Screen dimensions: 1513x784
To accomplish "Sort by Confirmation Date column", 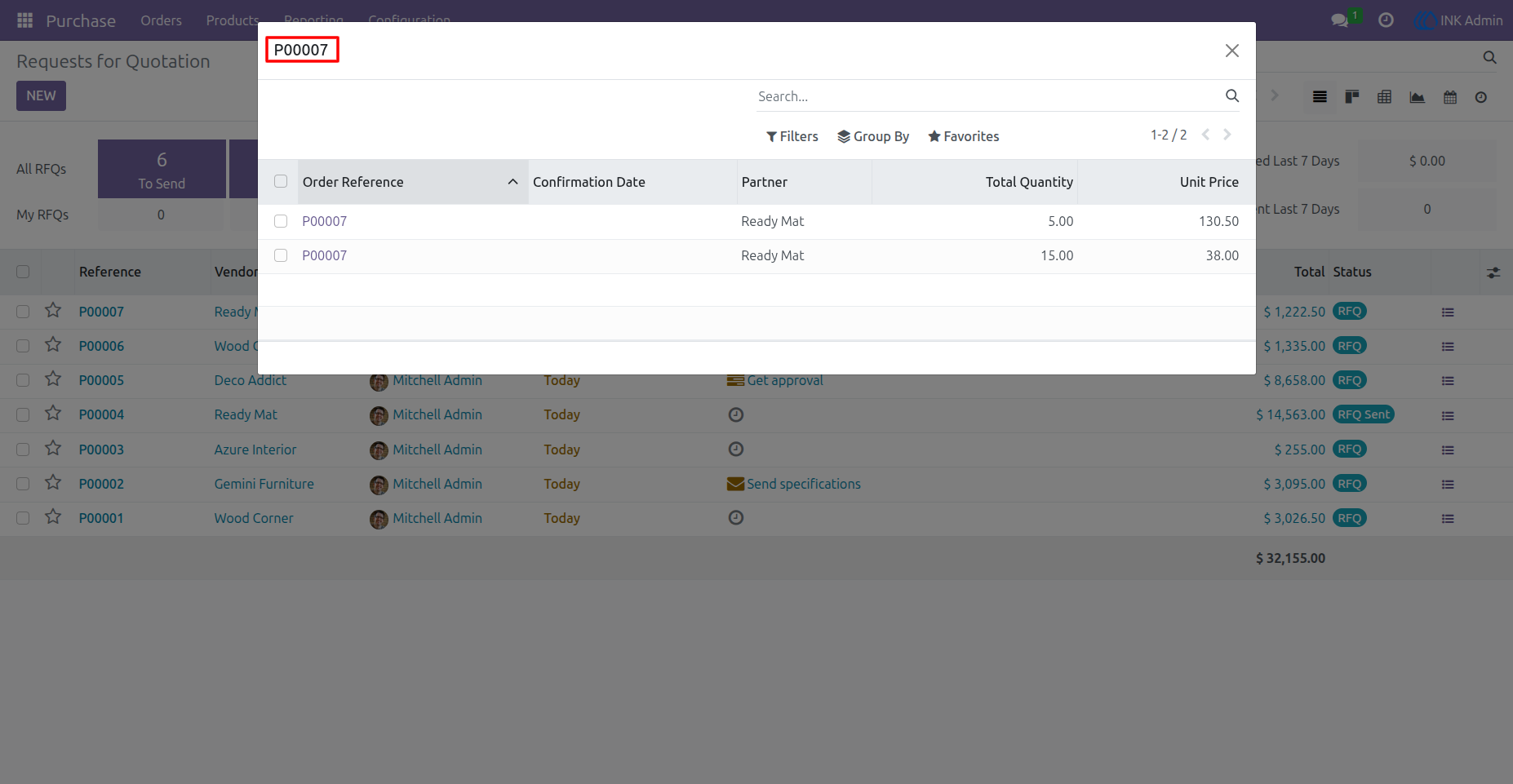I will 632,182.
